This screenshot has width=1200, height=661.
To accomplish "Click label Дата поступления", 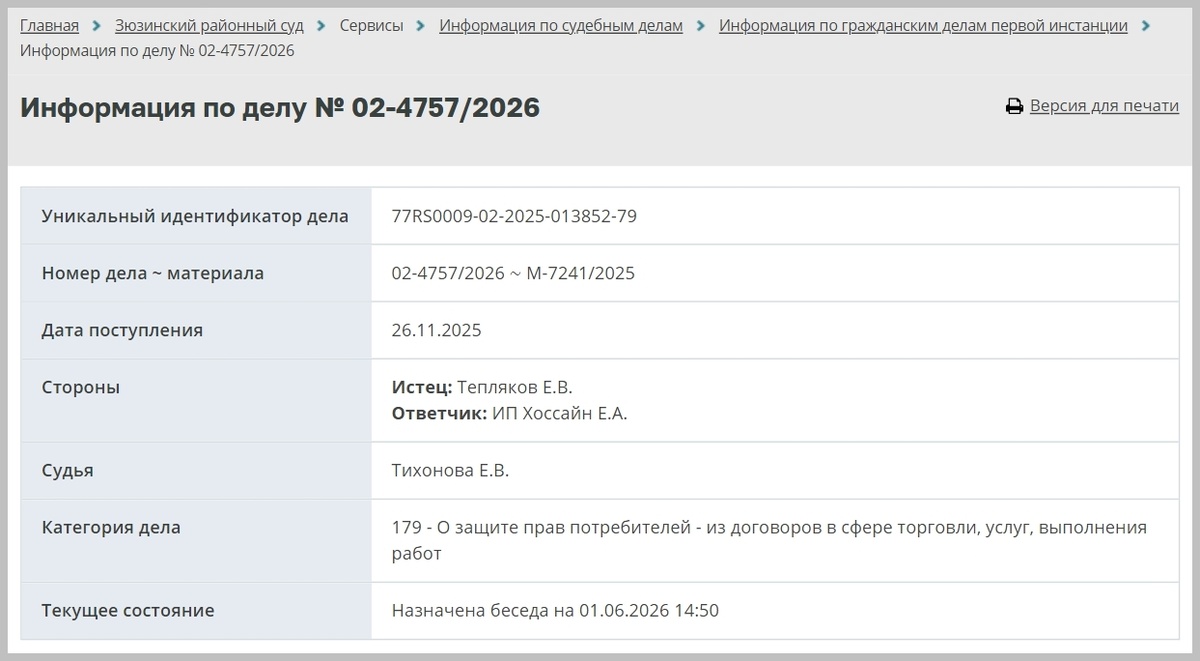I will (122, 330).
